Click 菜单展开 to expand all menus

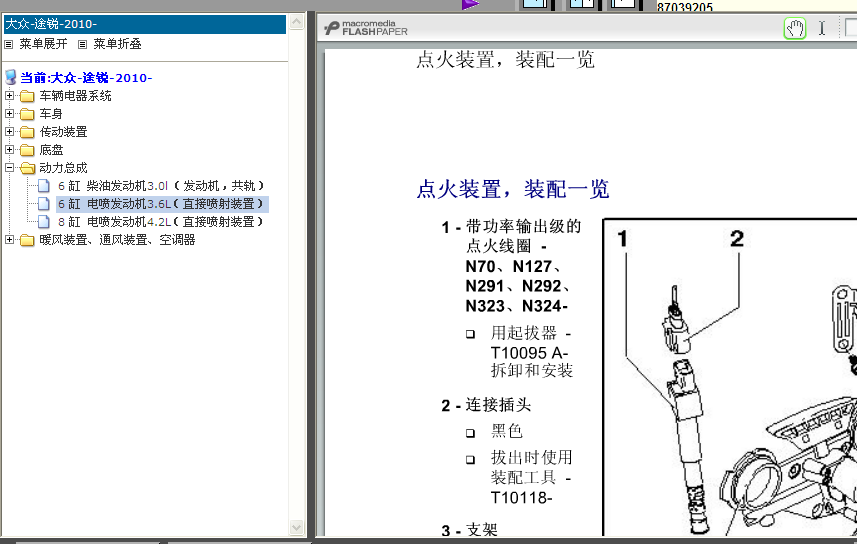point(43,44)
